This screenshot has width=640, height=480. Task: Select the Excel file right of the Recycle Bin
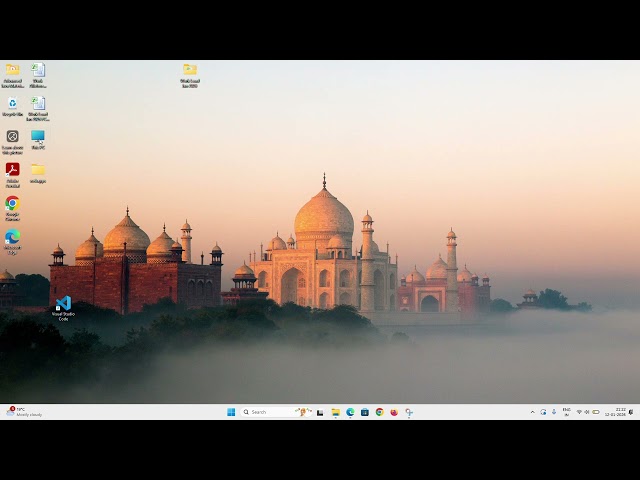pos(38,109)
